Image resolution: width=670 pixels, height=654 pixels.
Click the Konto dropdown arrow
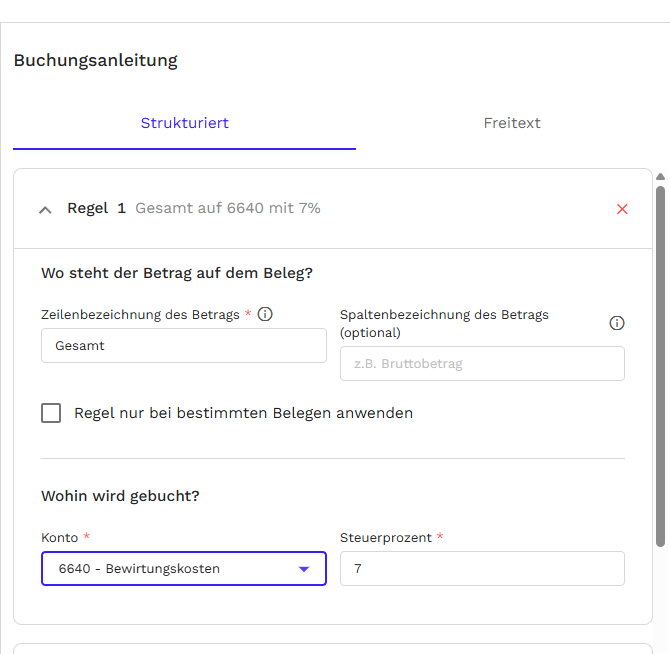click(304, 569)
